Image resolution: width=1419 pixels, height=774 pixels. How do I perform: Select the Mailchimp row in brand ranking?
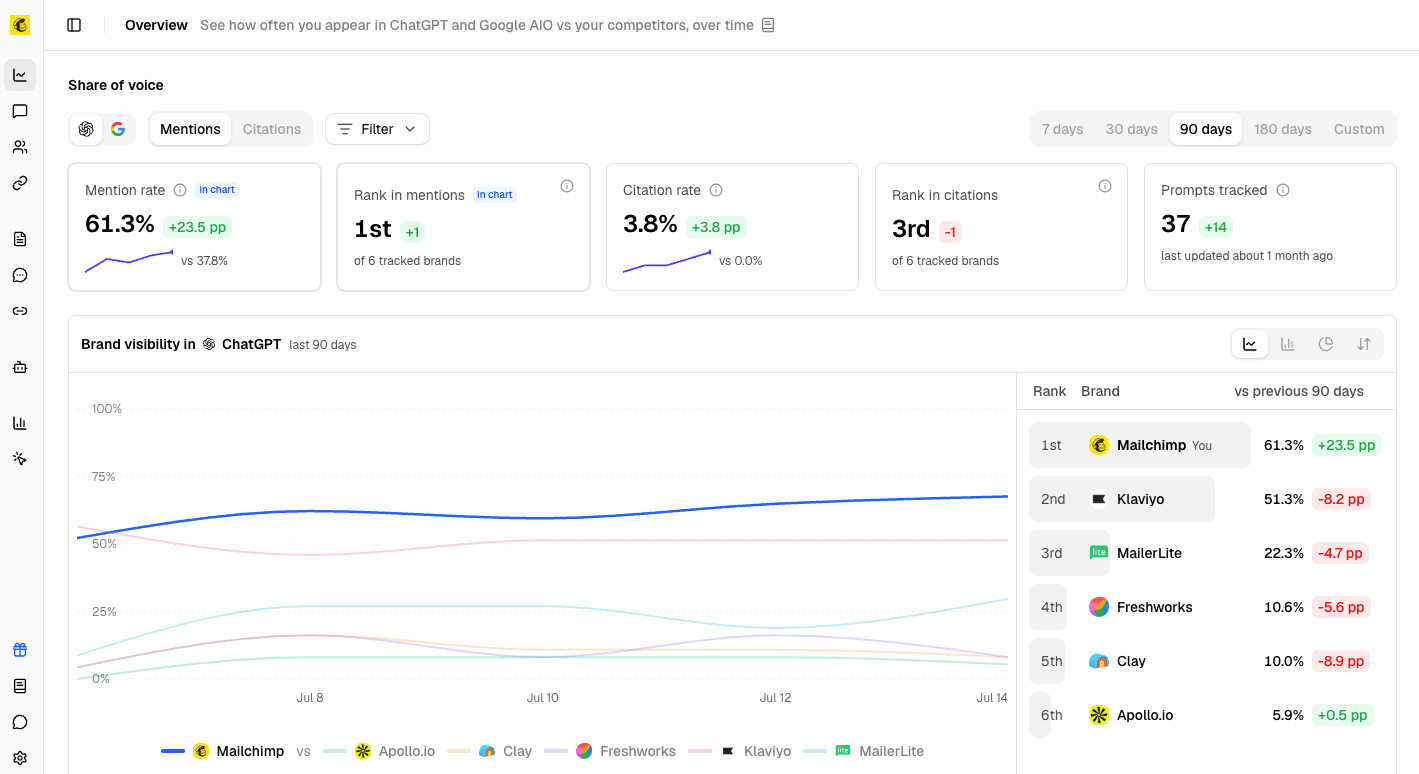coord(1206,445)
